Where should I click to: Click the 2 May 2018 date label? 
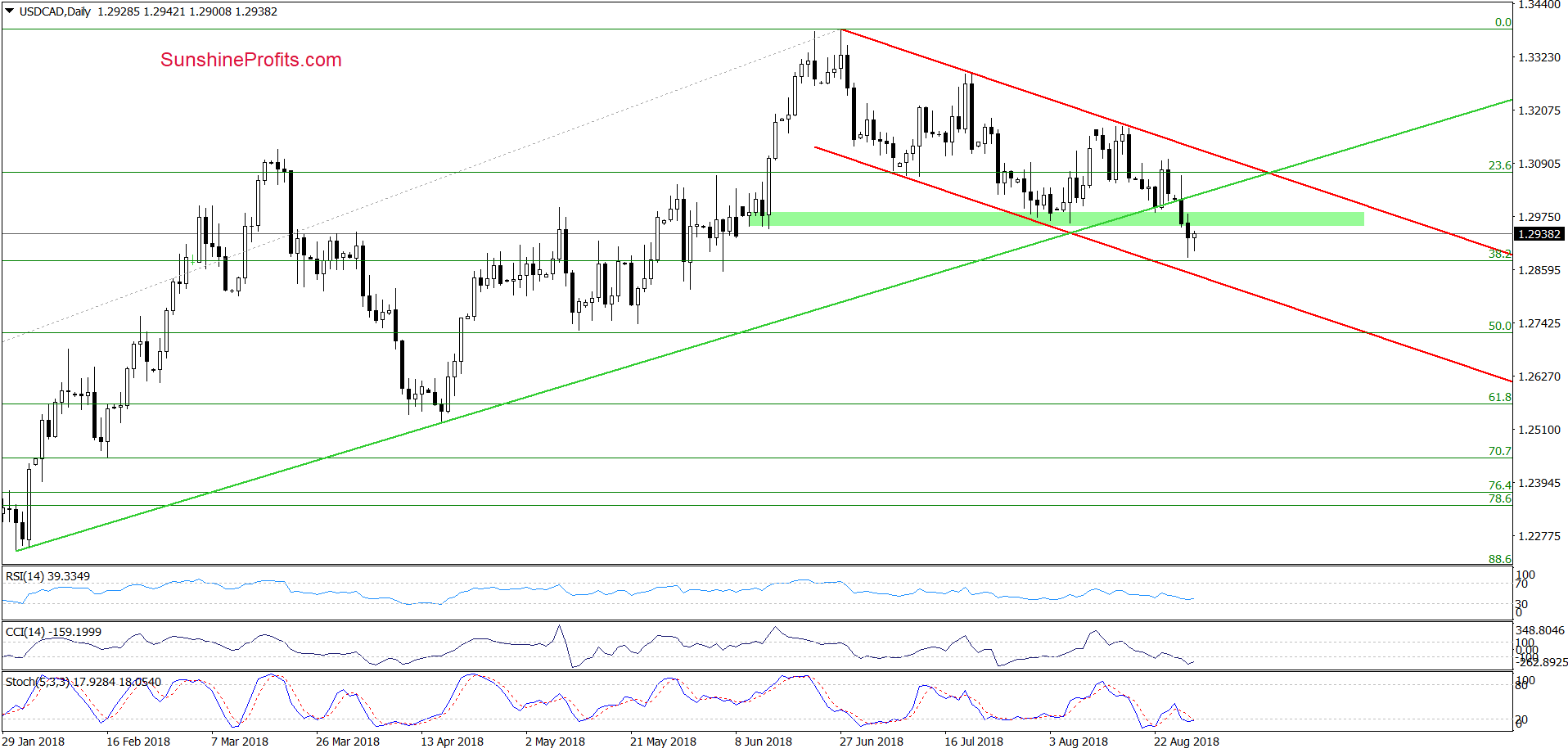(555, 742)
